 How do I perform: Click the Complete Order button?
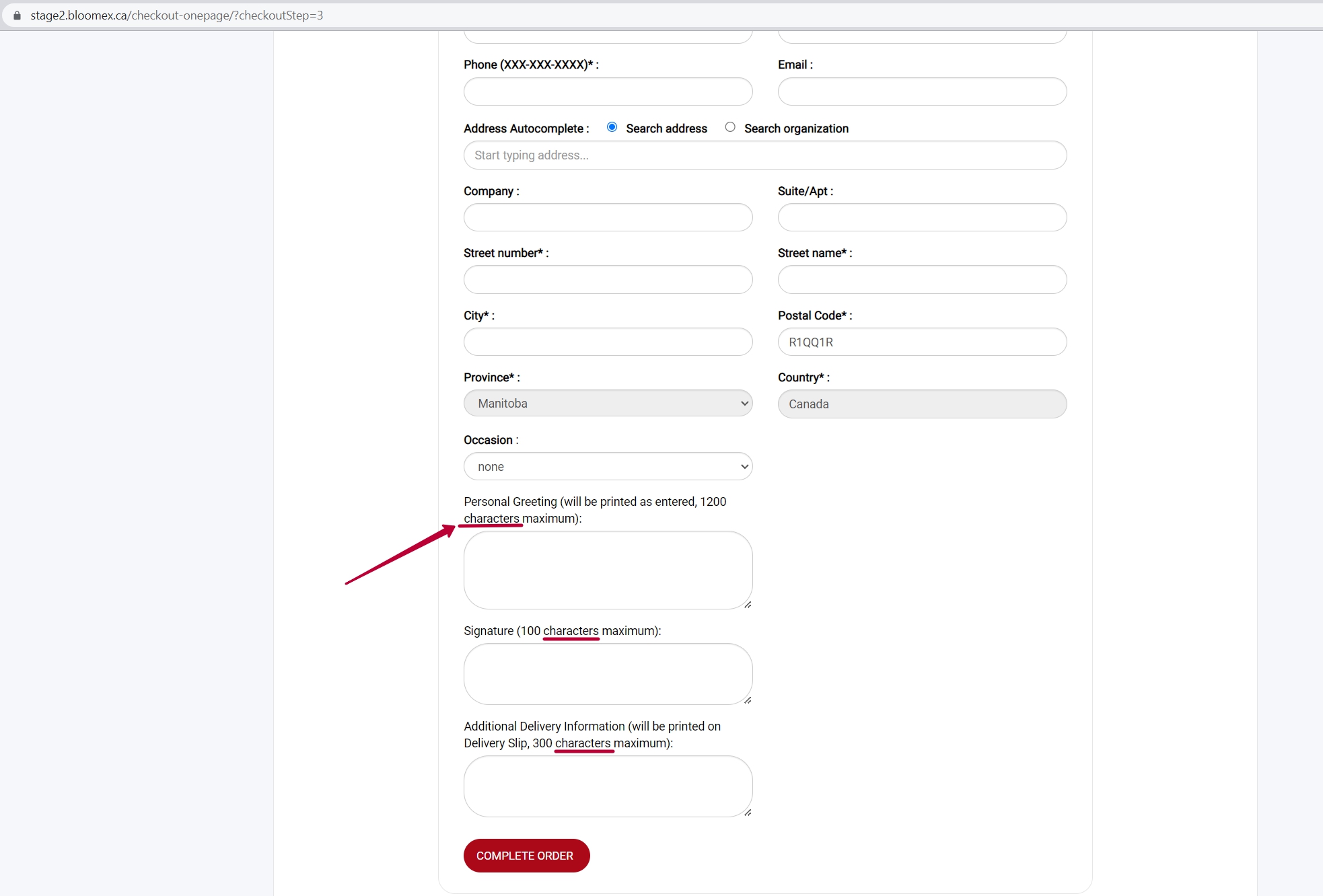(526, 856)
